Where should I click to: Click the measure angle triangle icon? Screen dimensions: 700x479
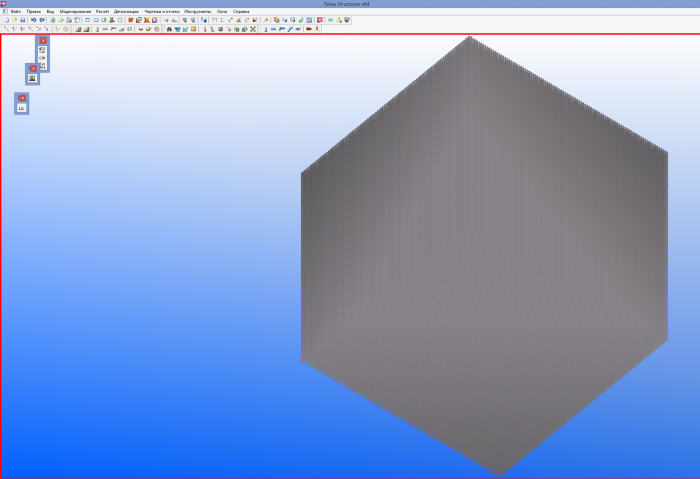tap(238, 20)
